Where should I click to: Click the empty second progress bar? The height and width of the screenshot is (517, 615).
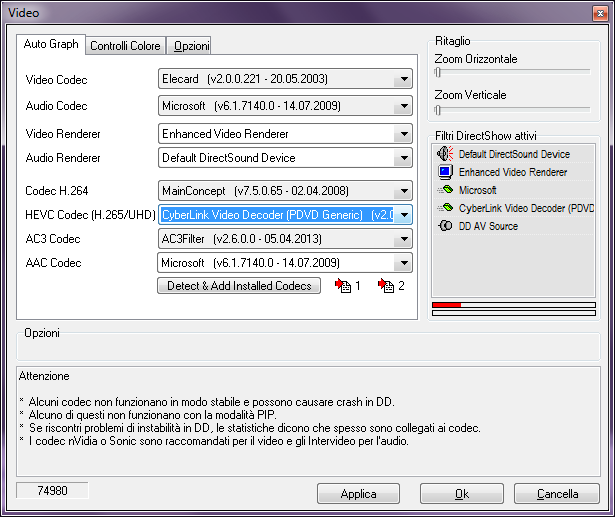click(514, 313)
